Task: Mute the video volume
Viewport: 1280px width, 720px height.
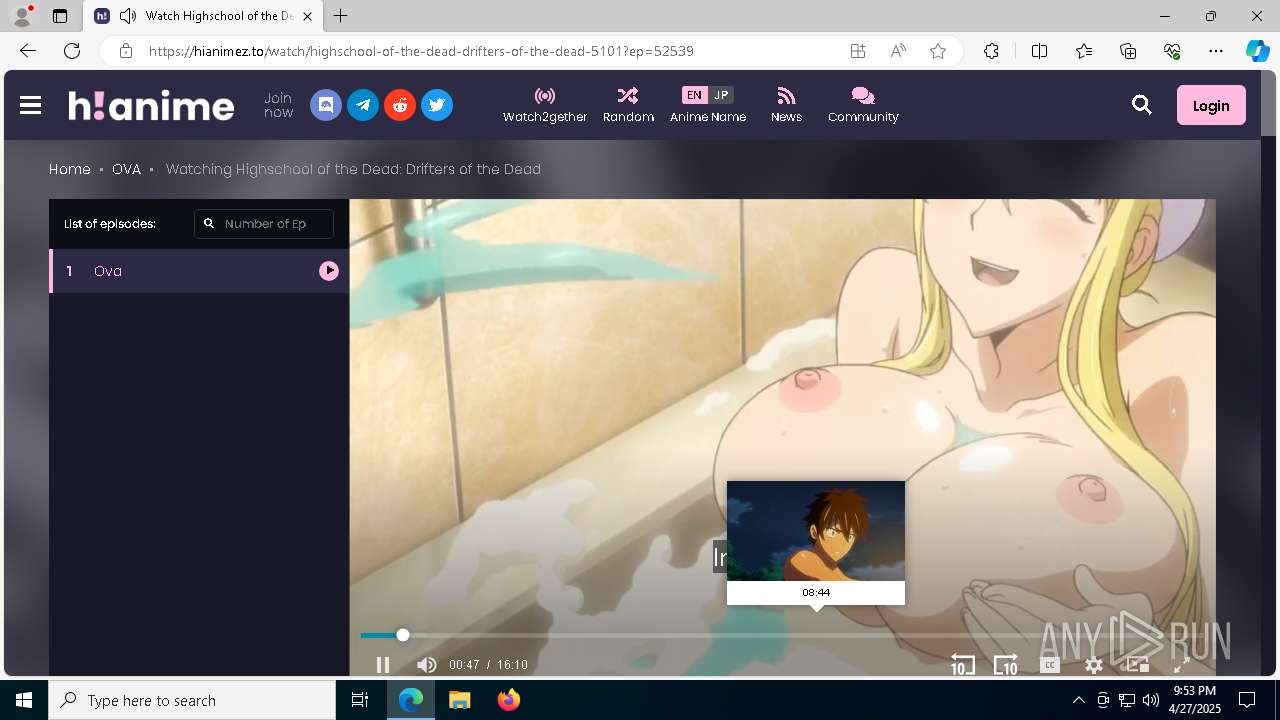Action: [x=427, y=665]
